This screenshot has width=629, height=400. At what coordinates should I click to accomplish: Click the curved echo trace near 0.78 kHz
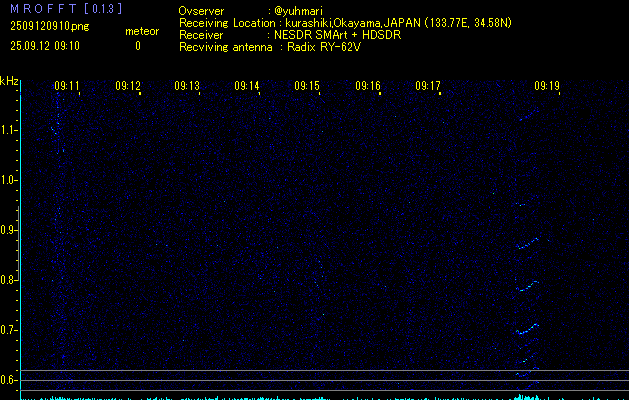coord(529,286)
